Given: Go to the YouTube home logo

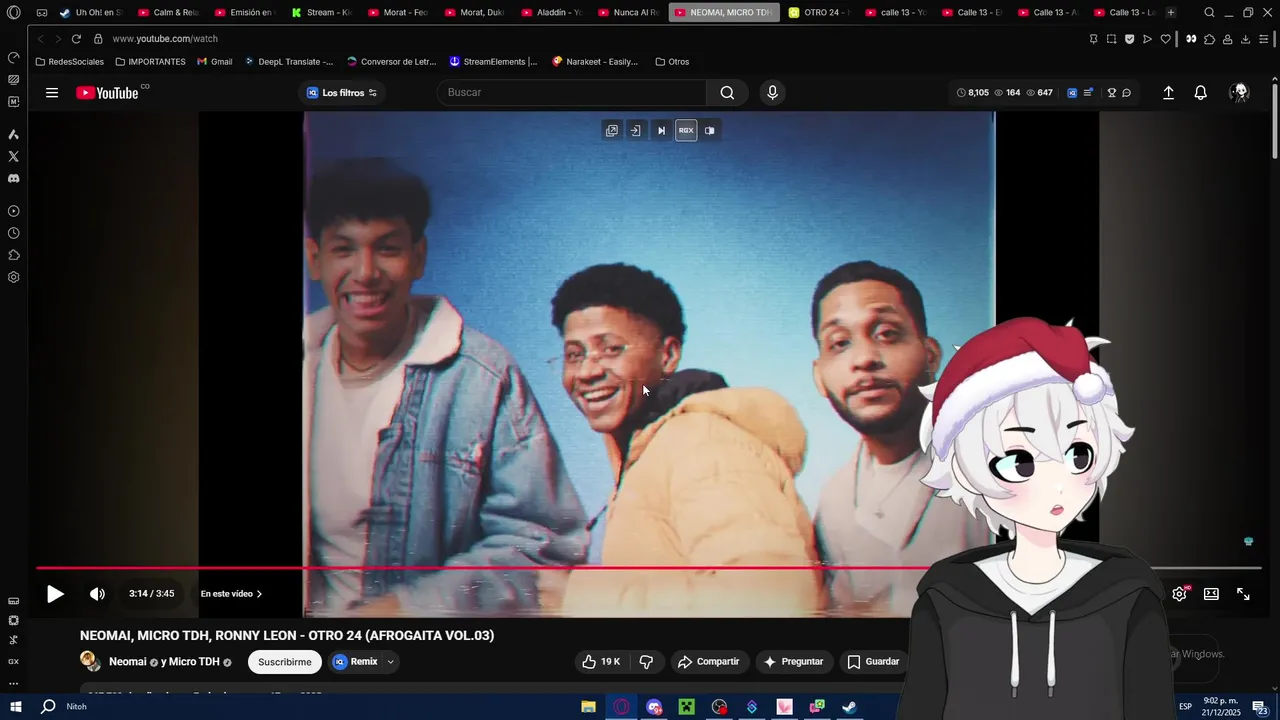Looking at the screenshot, I should point(107,93).
